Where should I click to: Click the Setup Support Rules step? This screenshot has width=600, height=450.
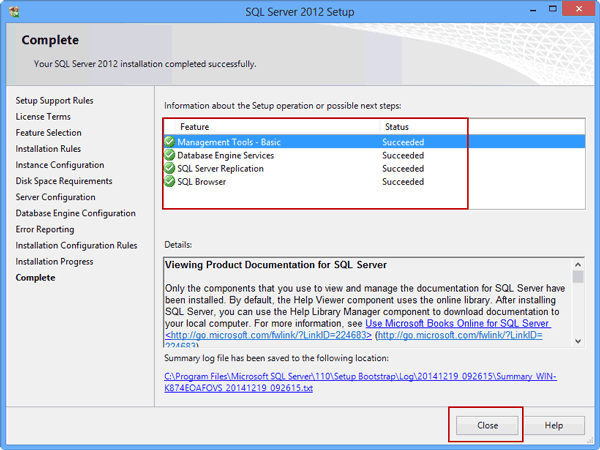[x=54, y=100]
